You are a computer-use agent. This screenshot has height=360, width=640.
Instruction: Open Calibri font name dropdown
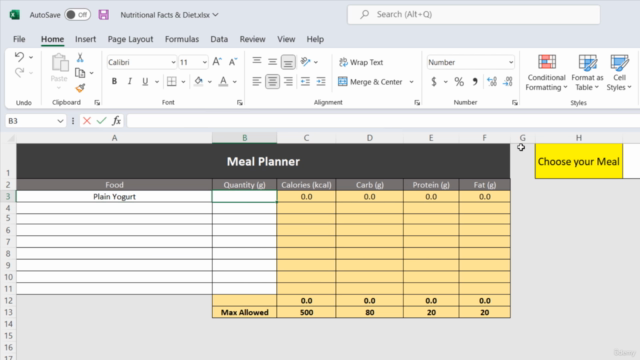[173, 62]
